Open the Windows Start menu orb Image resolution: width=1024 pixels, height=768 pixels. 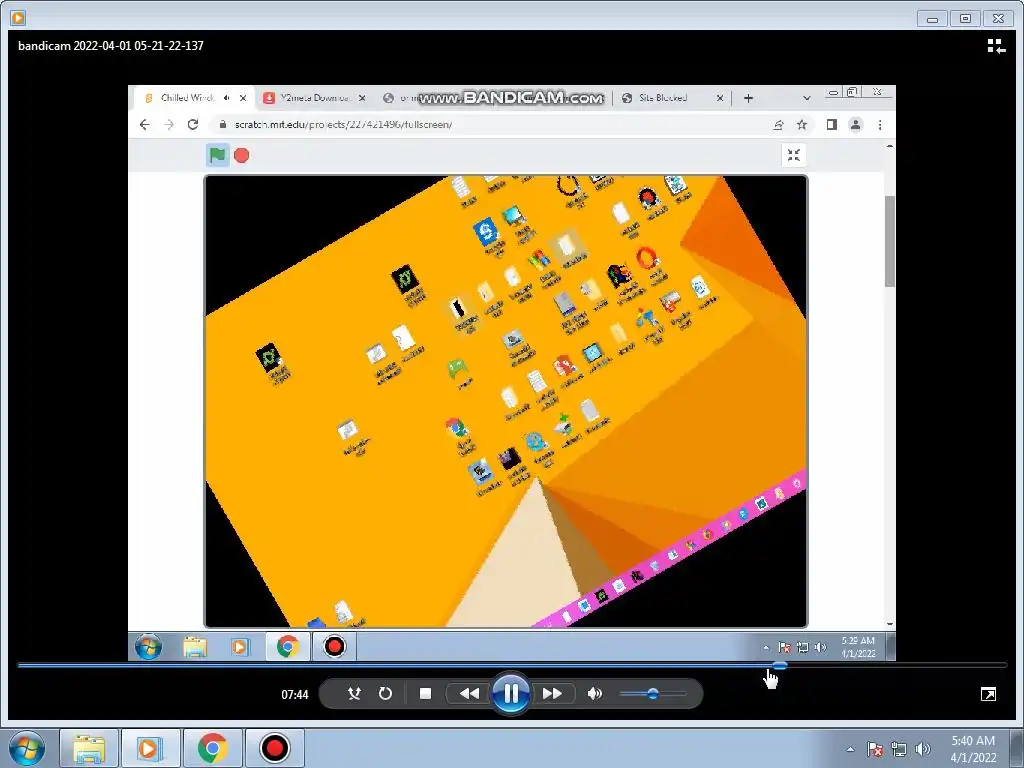click(27, 748)
